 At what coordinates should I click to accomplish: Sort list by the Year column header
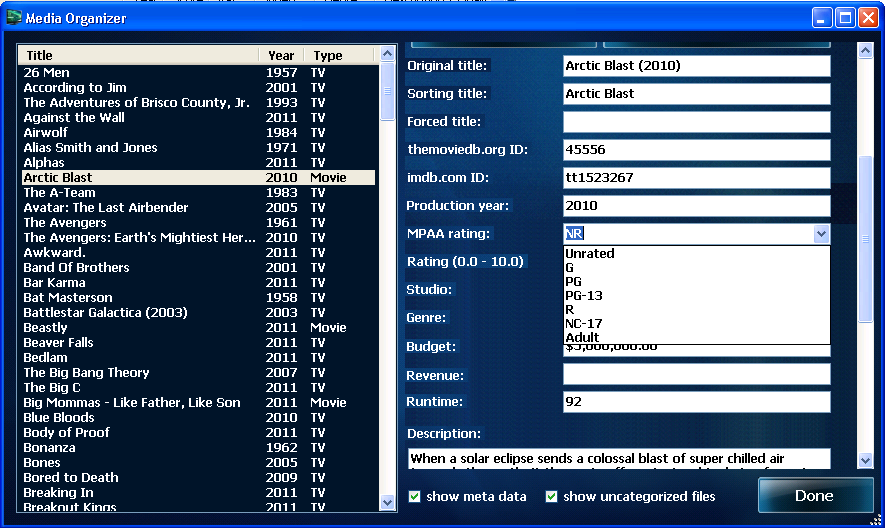(x=281, y=55)
